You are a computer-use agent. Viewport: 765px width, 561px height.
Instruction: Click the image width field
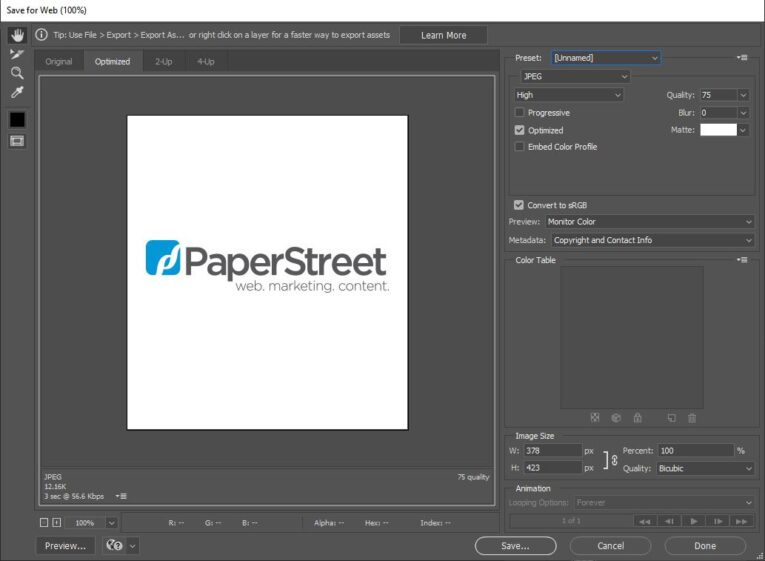[x=553, y=451]
